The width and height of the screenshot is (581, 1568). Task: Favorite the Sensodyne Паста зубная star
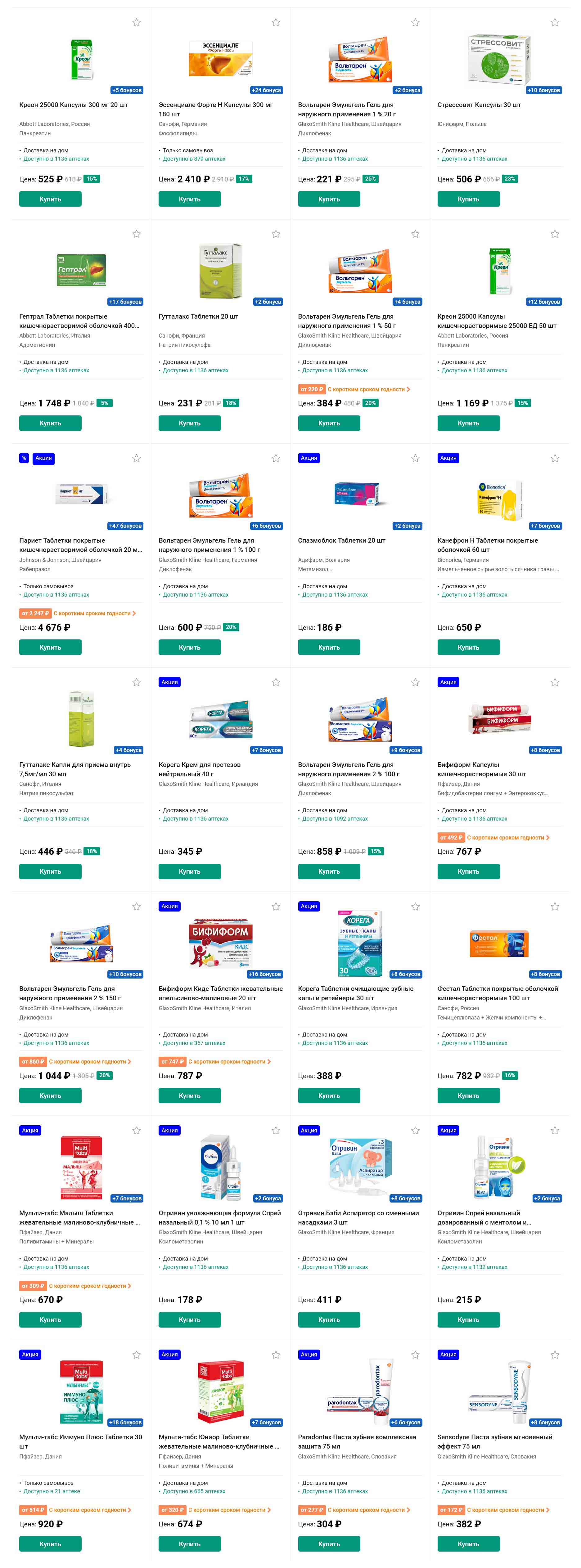pyautogui.click(x=555, y=1355)
